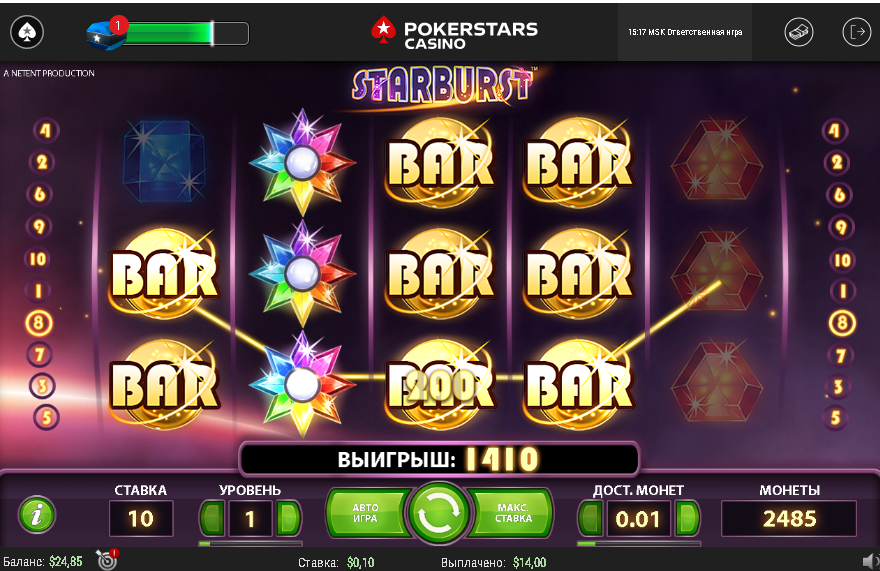Click the Starburst wild star on the middle row
This screenshot has width=880, height=571.
[302, 273]
